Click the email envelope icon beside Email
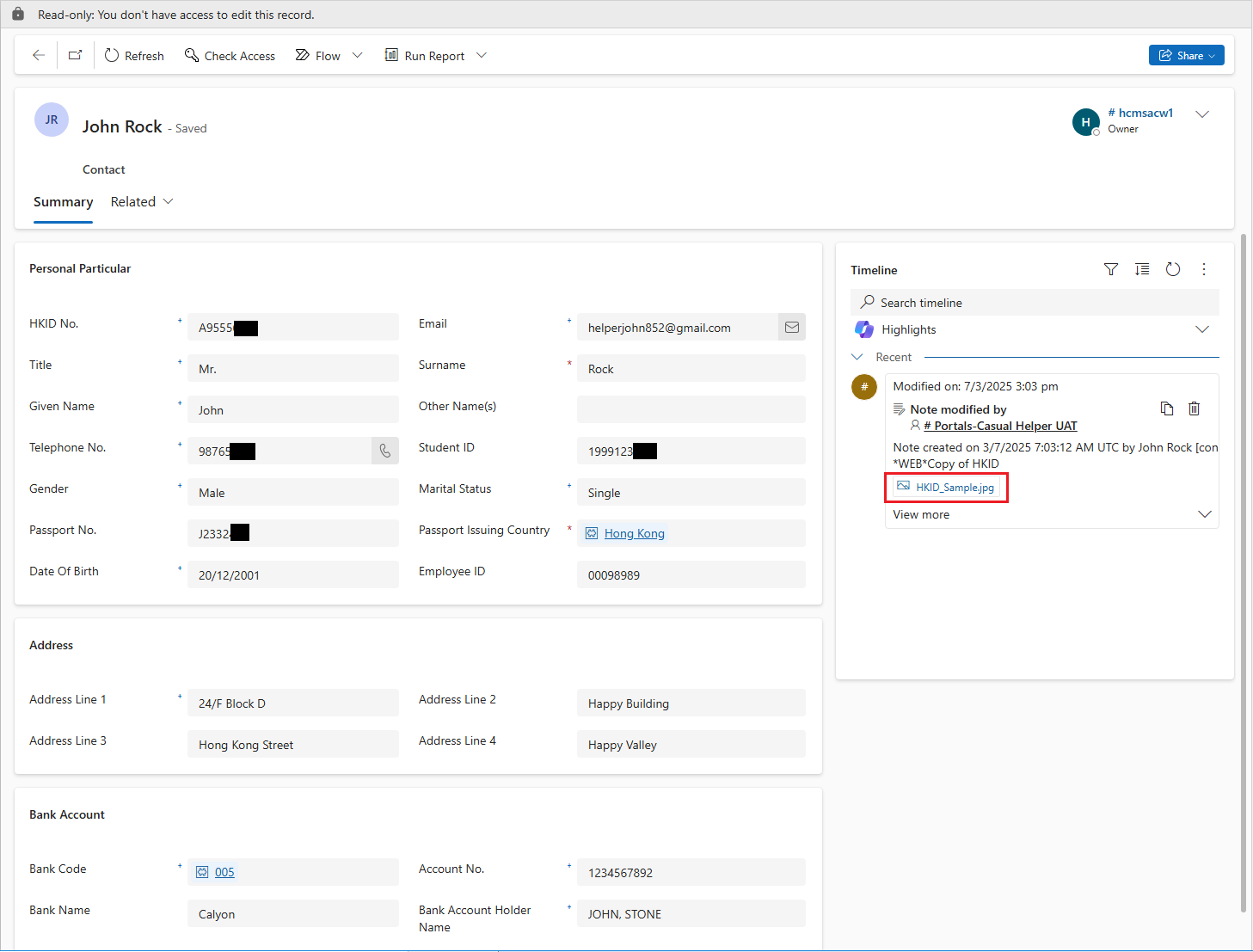This screenshot has width=1253, height=952. click(x=791, y=328)
